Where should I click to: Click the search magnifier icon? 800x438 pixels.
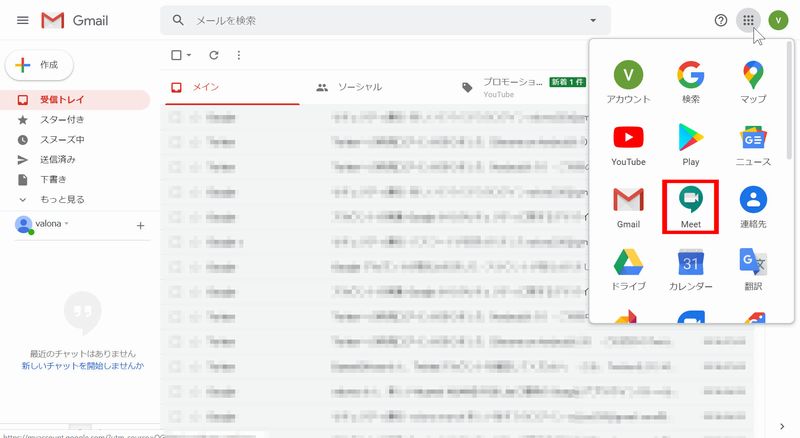(178, 20)
